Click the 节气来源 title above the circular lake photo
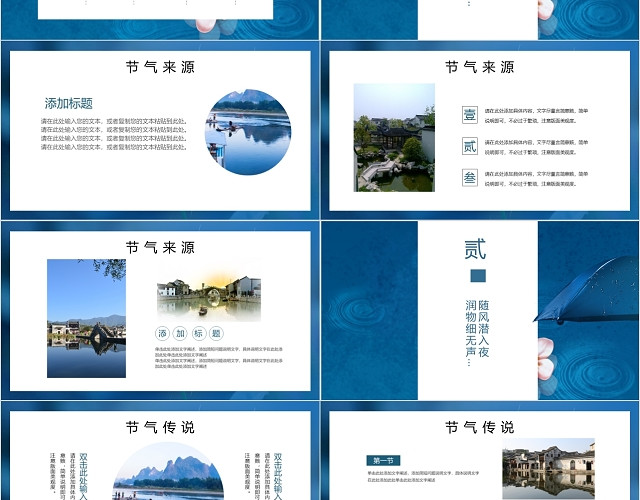640x500 pixels. [160, 67]
